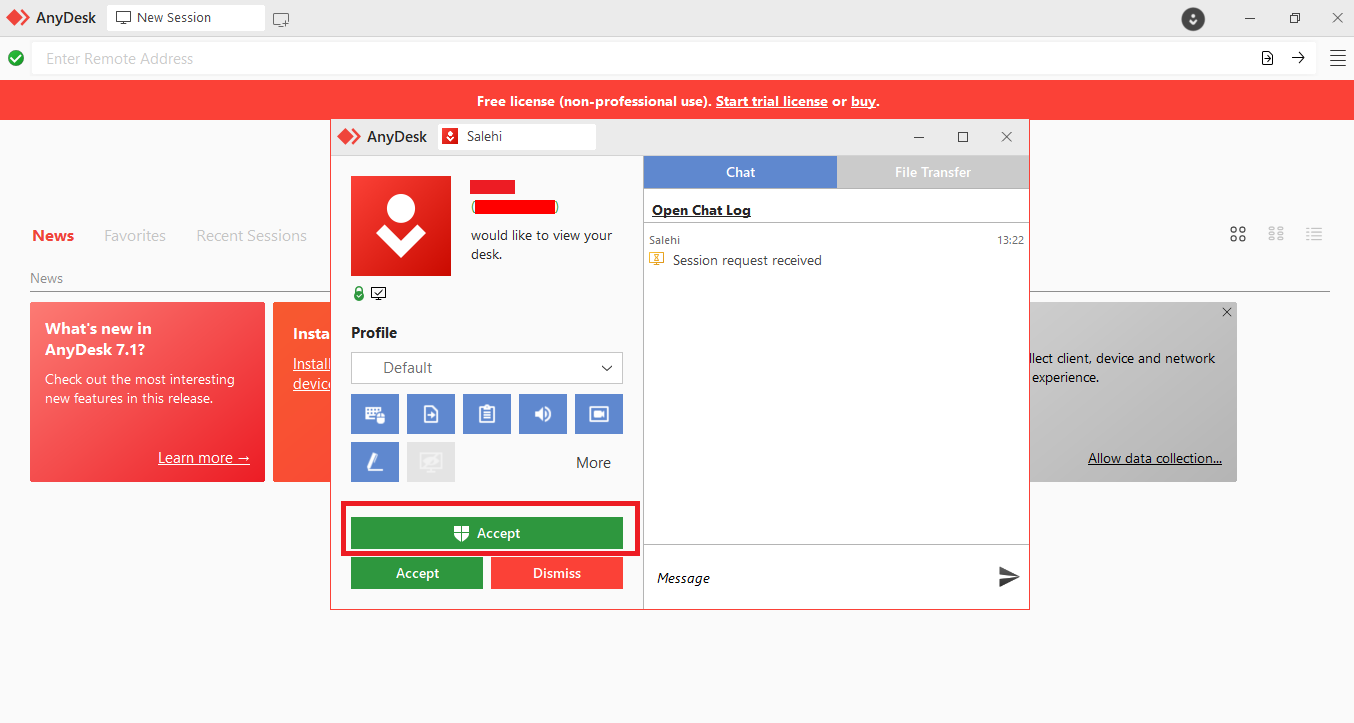Switch to the Chat tab

point(740,172)
